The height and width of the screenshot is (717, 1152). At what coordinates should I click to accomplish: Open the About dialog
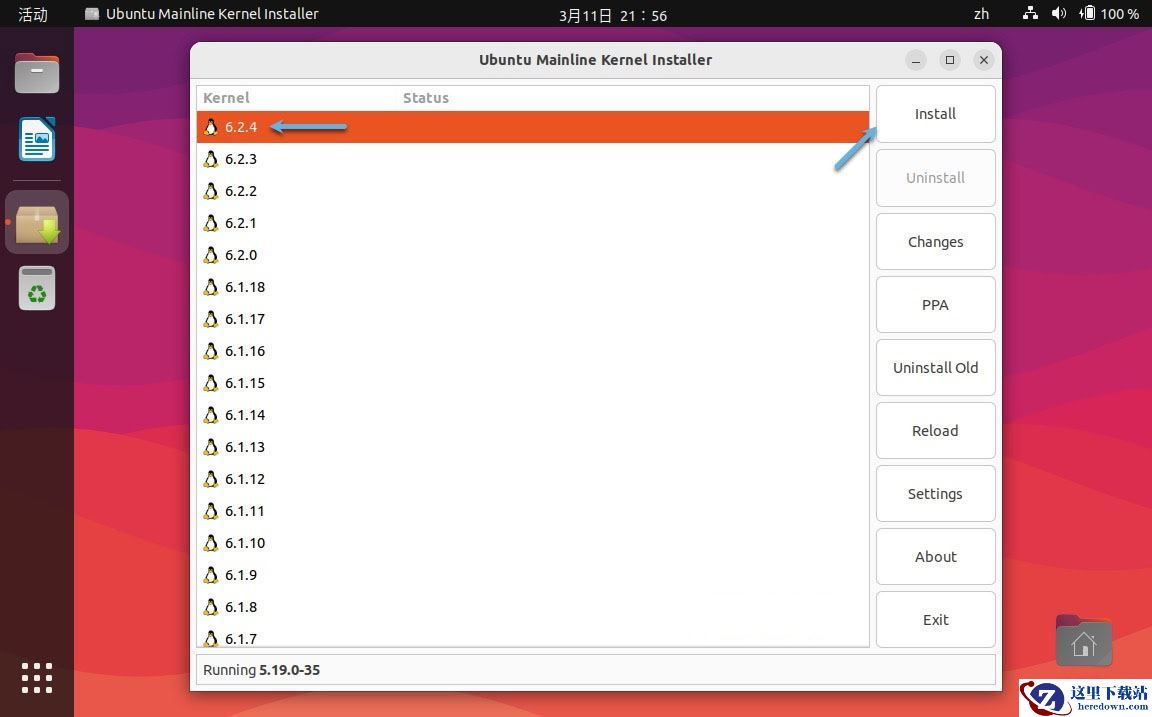coord(935,557)
